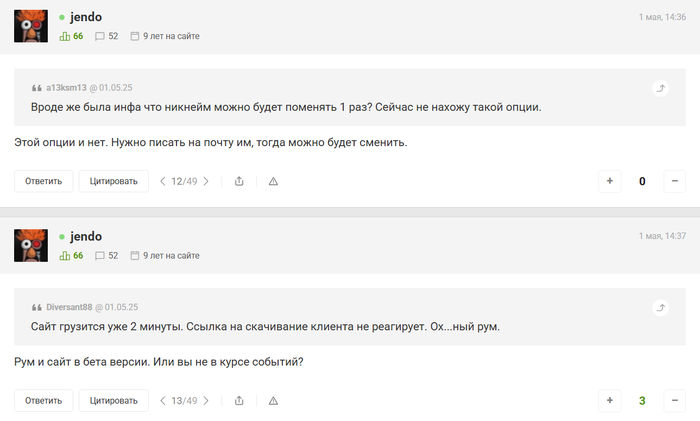Click Ответить on the second post
The image size is (700, 421).
(x=43, y=401)
